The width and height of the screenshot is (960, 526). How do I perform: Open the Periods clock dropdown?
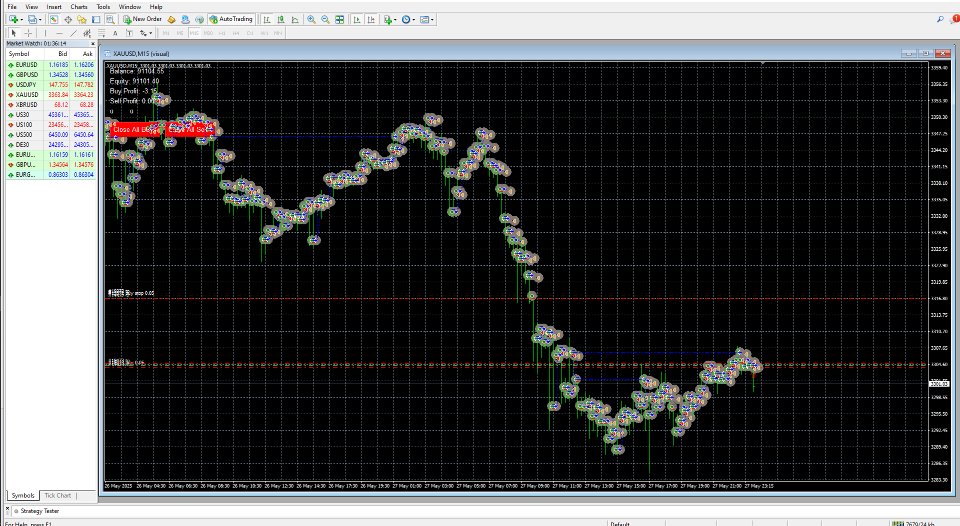tap(414, 20)
